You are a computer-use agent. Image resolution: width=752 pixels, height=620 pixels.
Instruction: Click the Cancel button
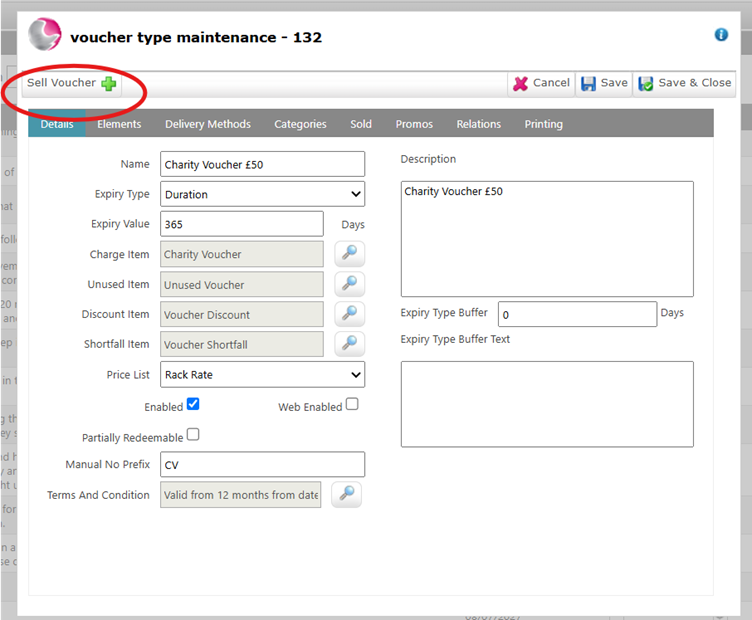click(541, 83)
